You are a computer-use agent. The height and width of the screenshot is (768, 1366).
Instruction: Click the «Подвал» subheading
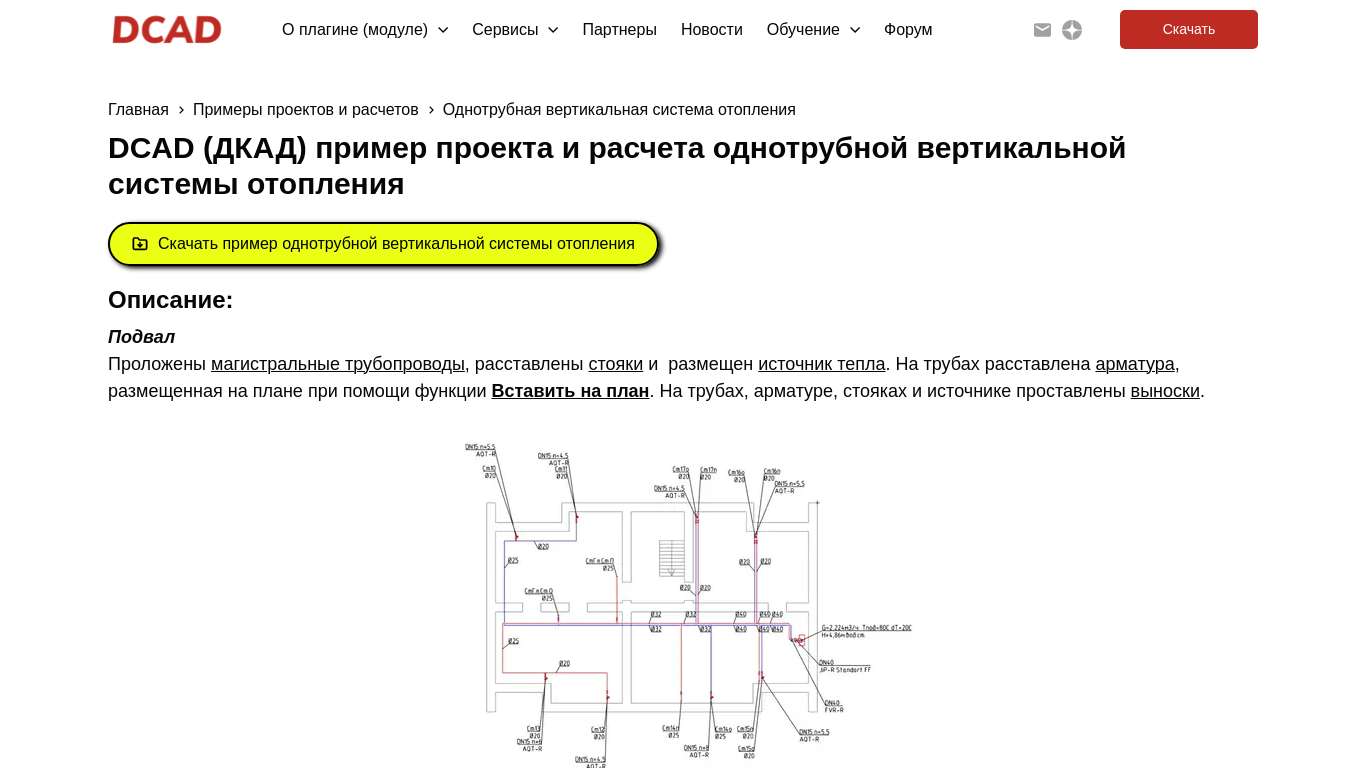pyautogui.click(x=141, y=337)
